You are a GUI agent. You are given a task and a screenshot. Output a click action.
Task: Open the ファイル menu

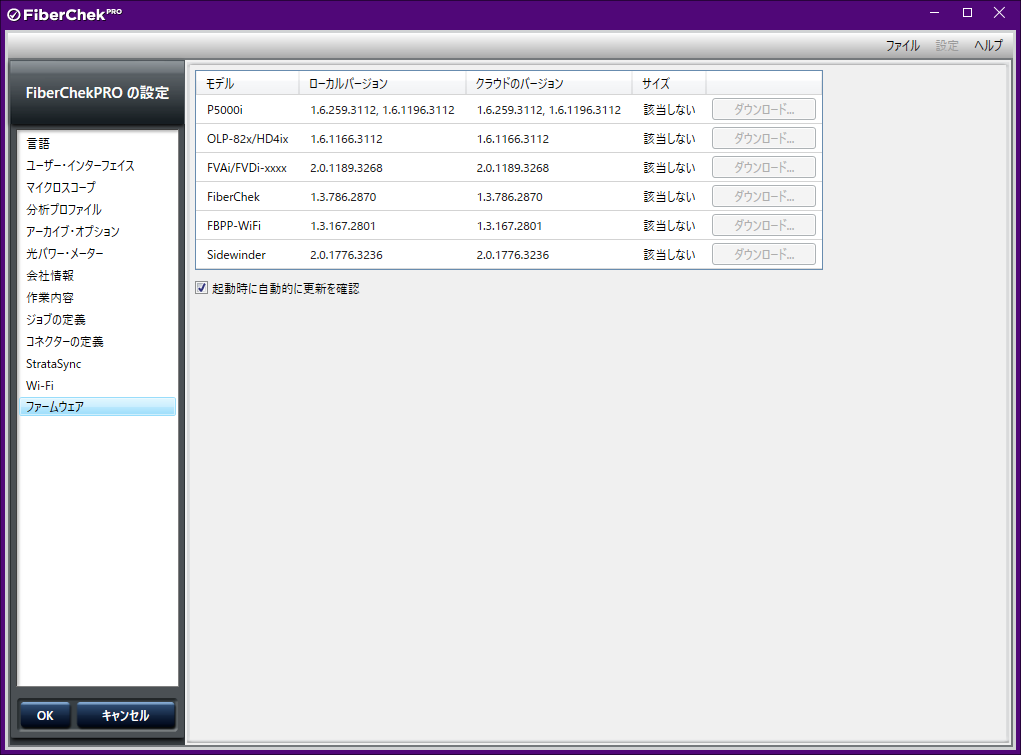(902, 46)
